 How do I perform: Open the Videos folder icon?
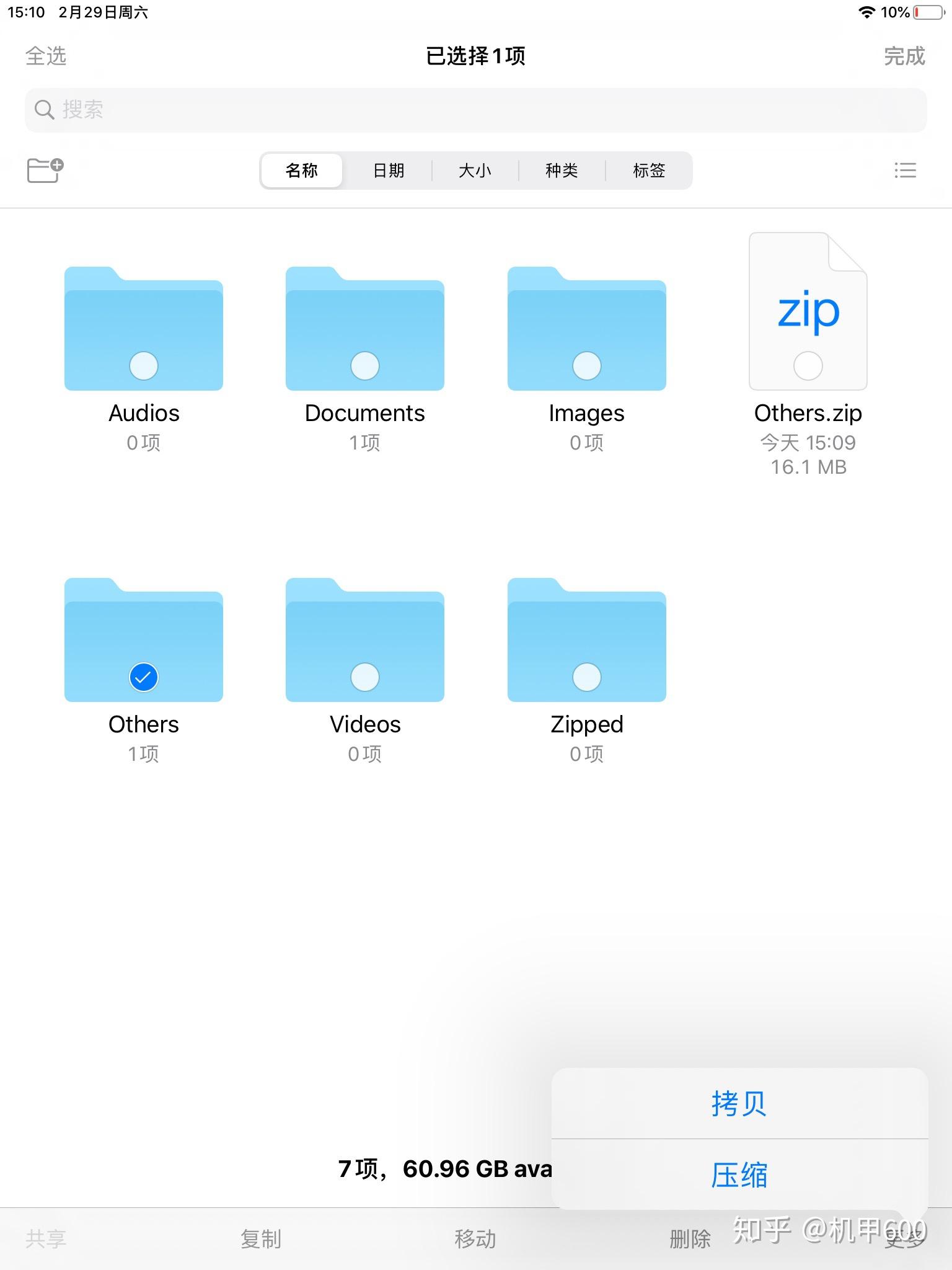pyautogui.click(x=365, y=640)
